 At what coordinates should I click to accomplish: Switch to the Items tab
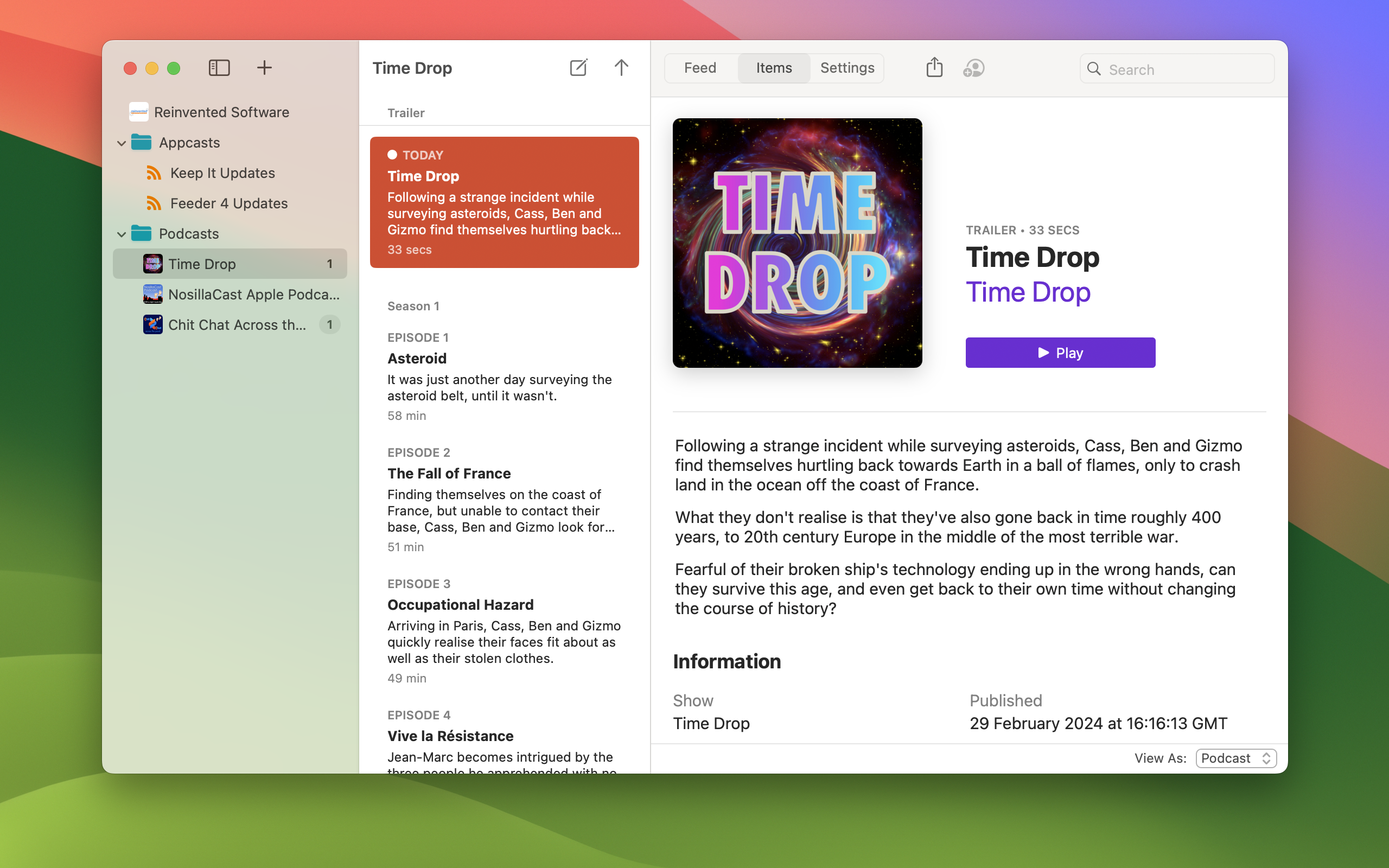(x=774, y=68)
